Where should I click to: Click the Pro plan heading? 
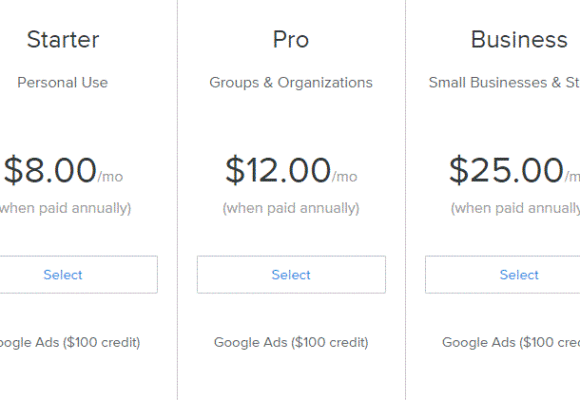pos(291,39)
